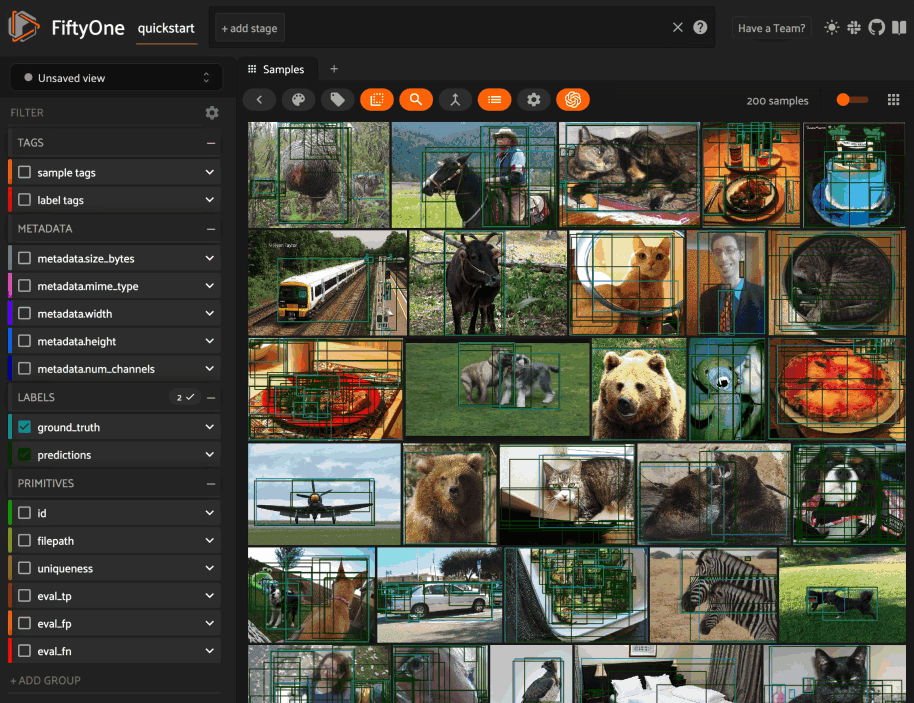Open the docs book icon

(x=899, y=27)
